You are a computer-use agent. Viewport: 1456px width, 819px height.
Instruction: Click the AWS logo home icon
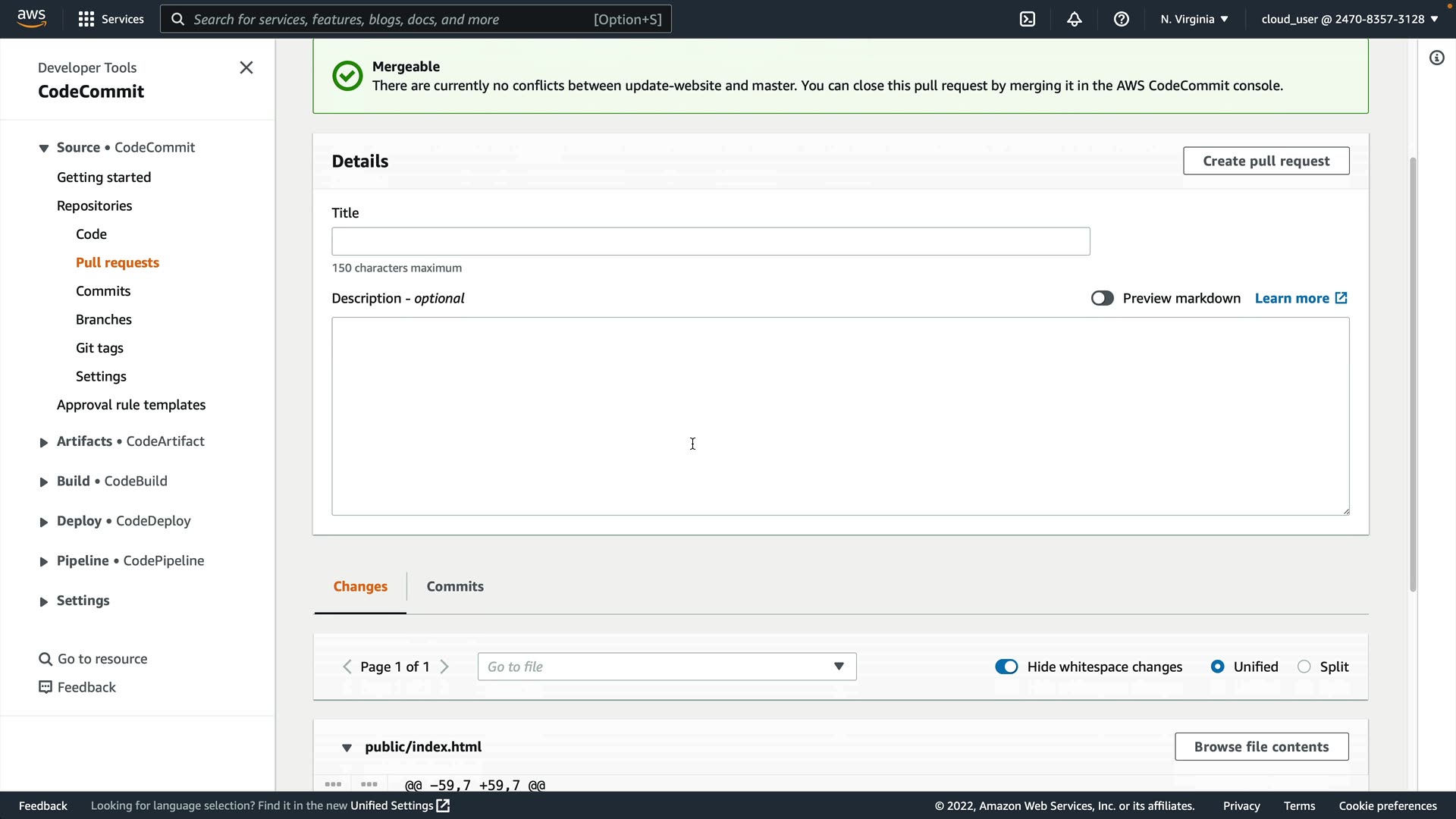(31, 18)
